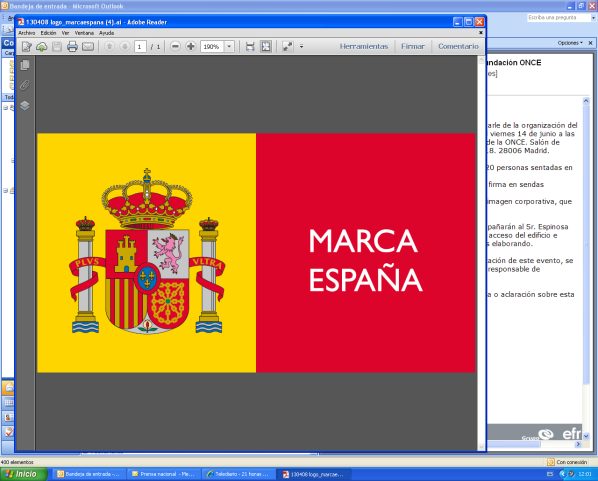Open the zoom percentage dropdown arrow
Image resolution: width=598 pixels, height=481 pixels.
[x=229, y=47]
